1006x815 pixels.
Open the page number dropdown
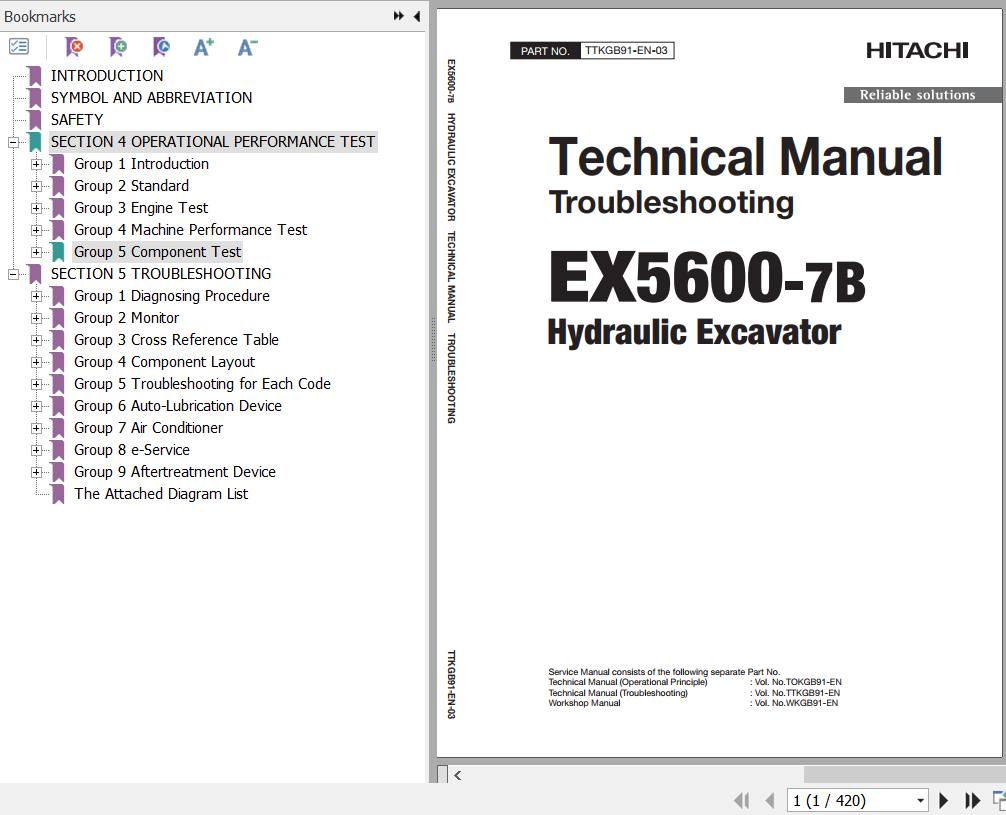point(921,800)
